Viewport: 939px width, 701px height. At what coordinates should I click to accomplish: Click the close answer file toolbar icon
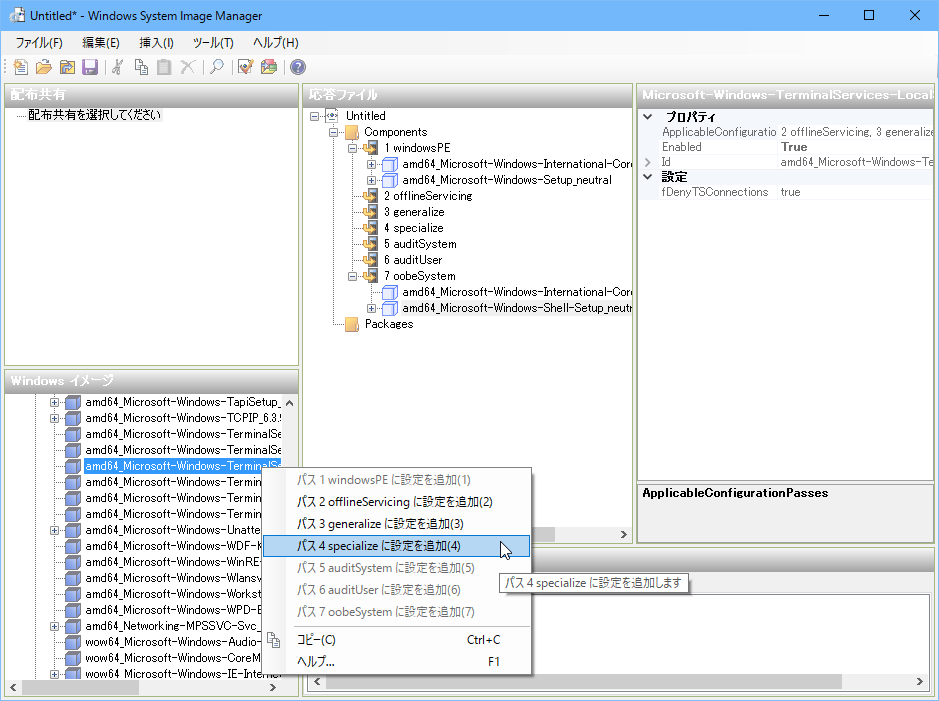pyautogui.click(x=67, y=67)
